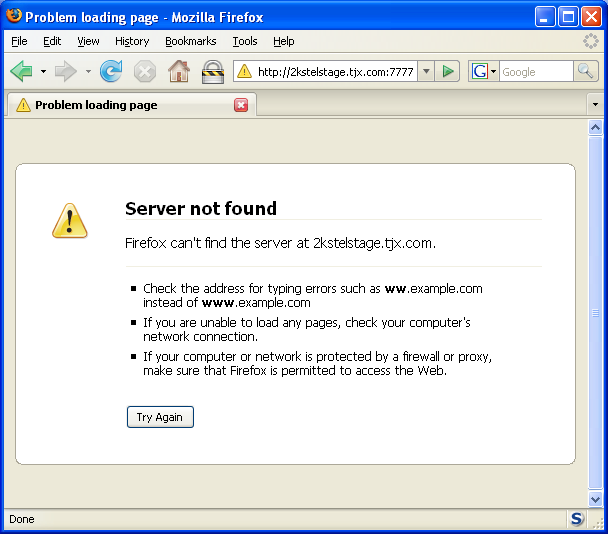Click the Firefox logo in title bar
The image size is (608, 534).
[14, 16]
